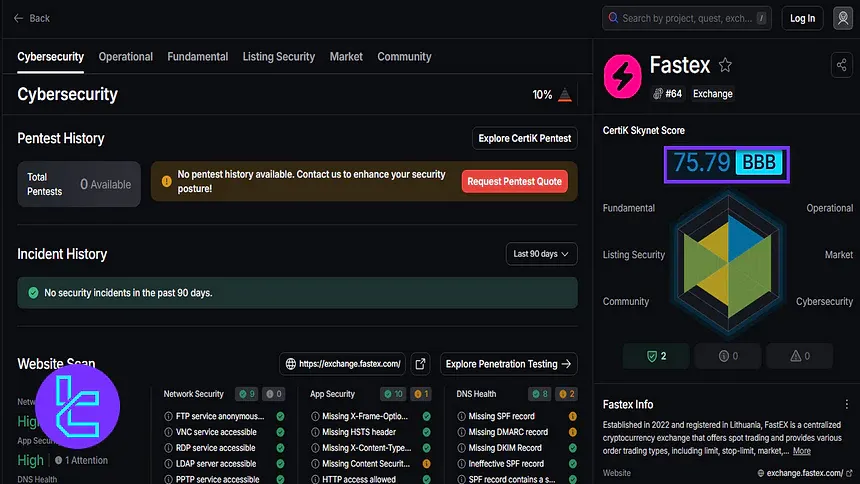Click the #64 ranking badge
860x484 pixels.
(x=667, y=94)
